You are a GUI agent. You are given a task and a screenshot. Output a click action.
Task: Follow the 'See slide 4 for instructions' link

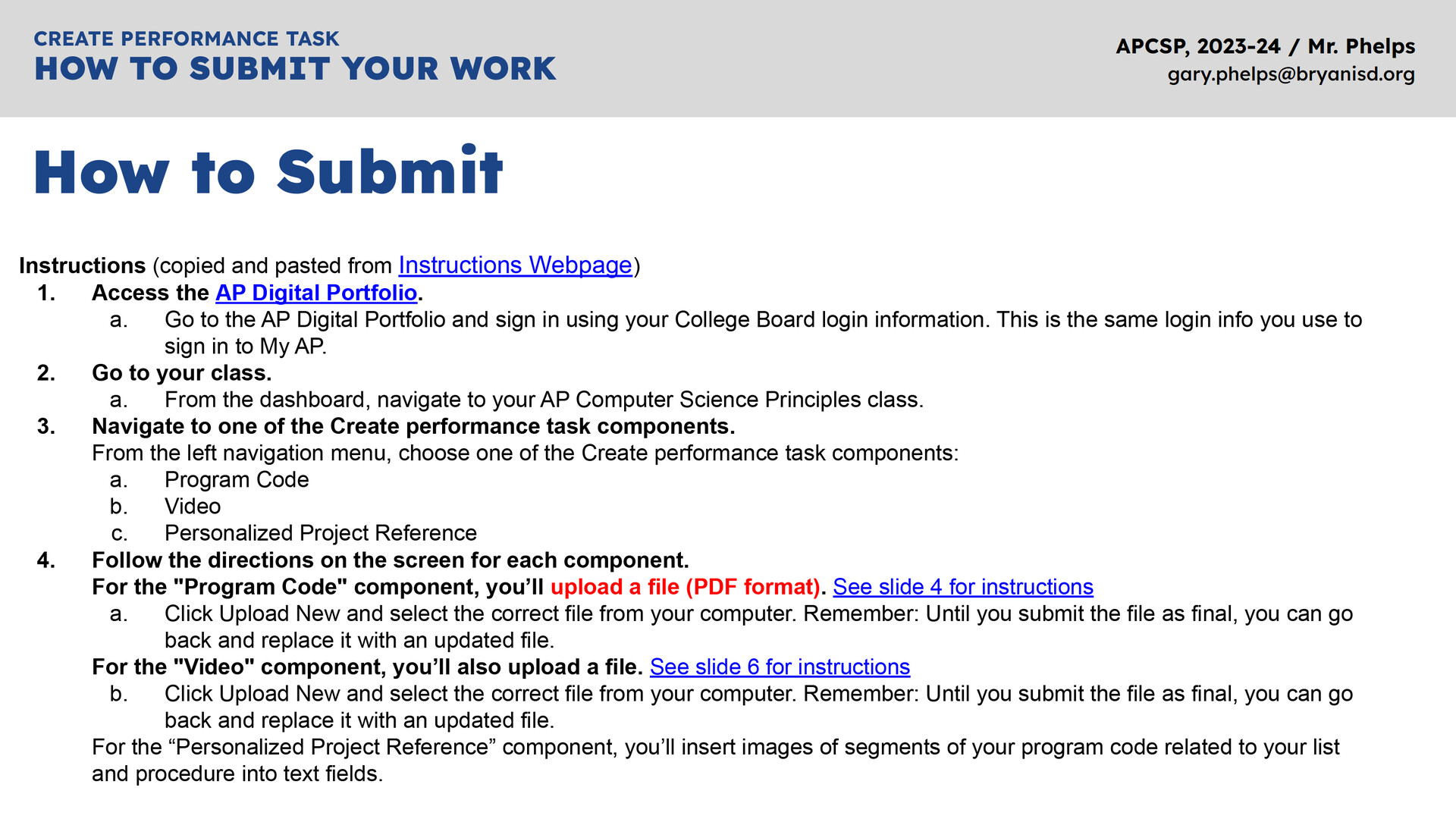(962, 587)
